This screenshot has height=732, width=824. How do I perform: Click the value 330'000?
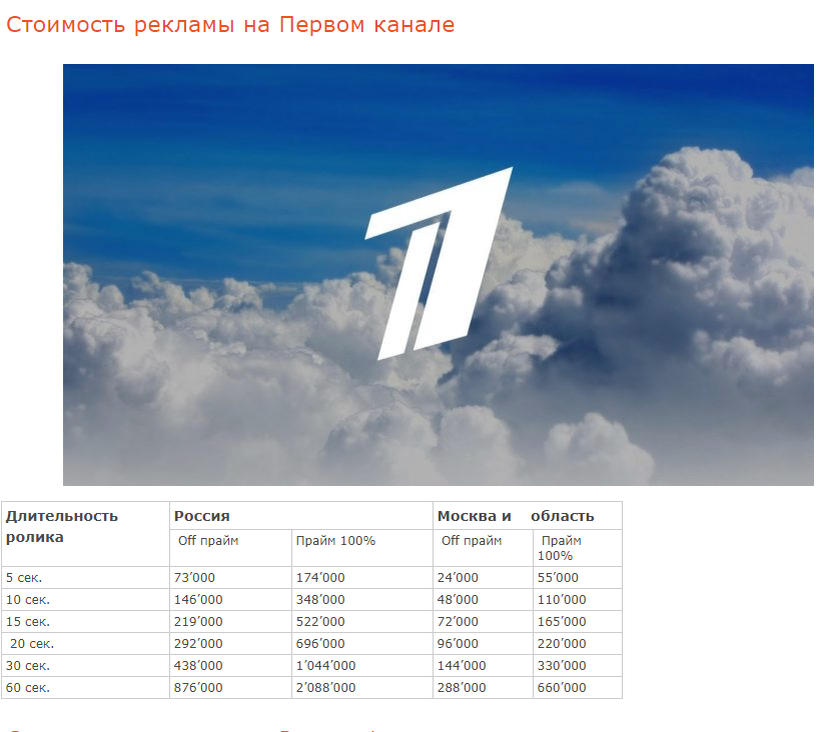tap(561, 666)
